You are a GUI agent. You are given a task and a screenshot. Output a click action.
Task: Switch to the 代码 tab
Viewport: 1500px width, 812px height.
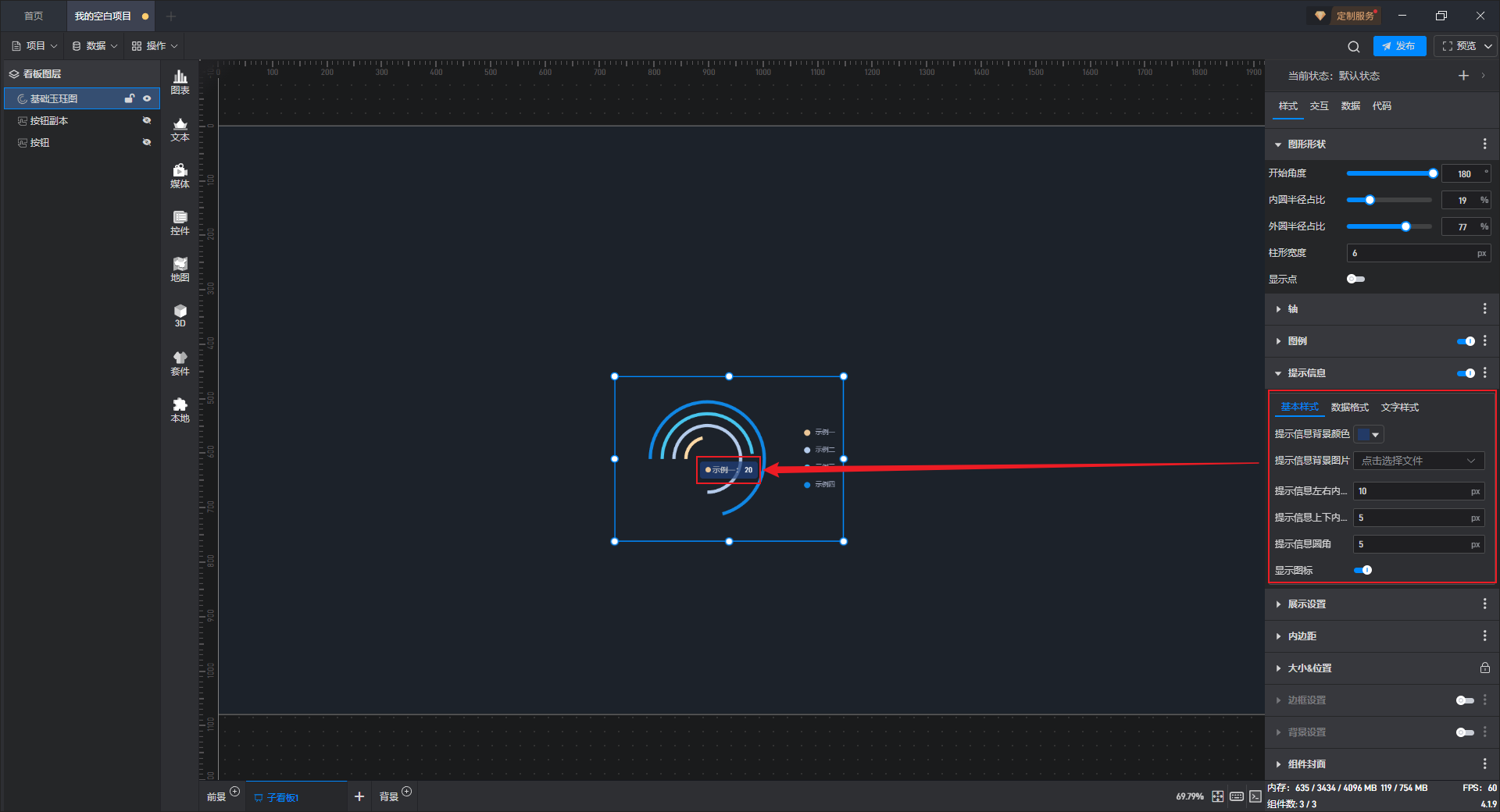pos(1382,106)
